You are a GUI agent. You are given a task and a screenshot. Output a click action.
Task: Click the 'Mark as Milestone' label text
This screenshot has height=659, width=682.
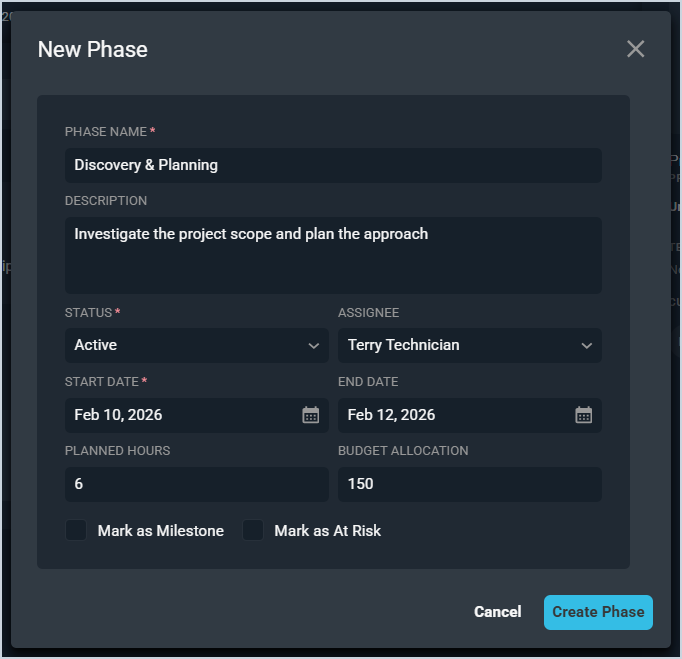[x=160, y=531]
